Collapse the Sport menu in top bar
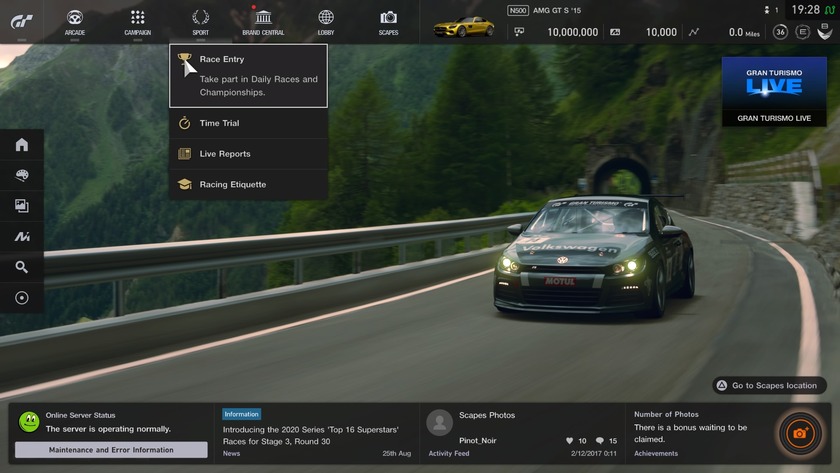 tap(200, 21)
